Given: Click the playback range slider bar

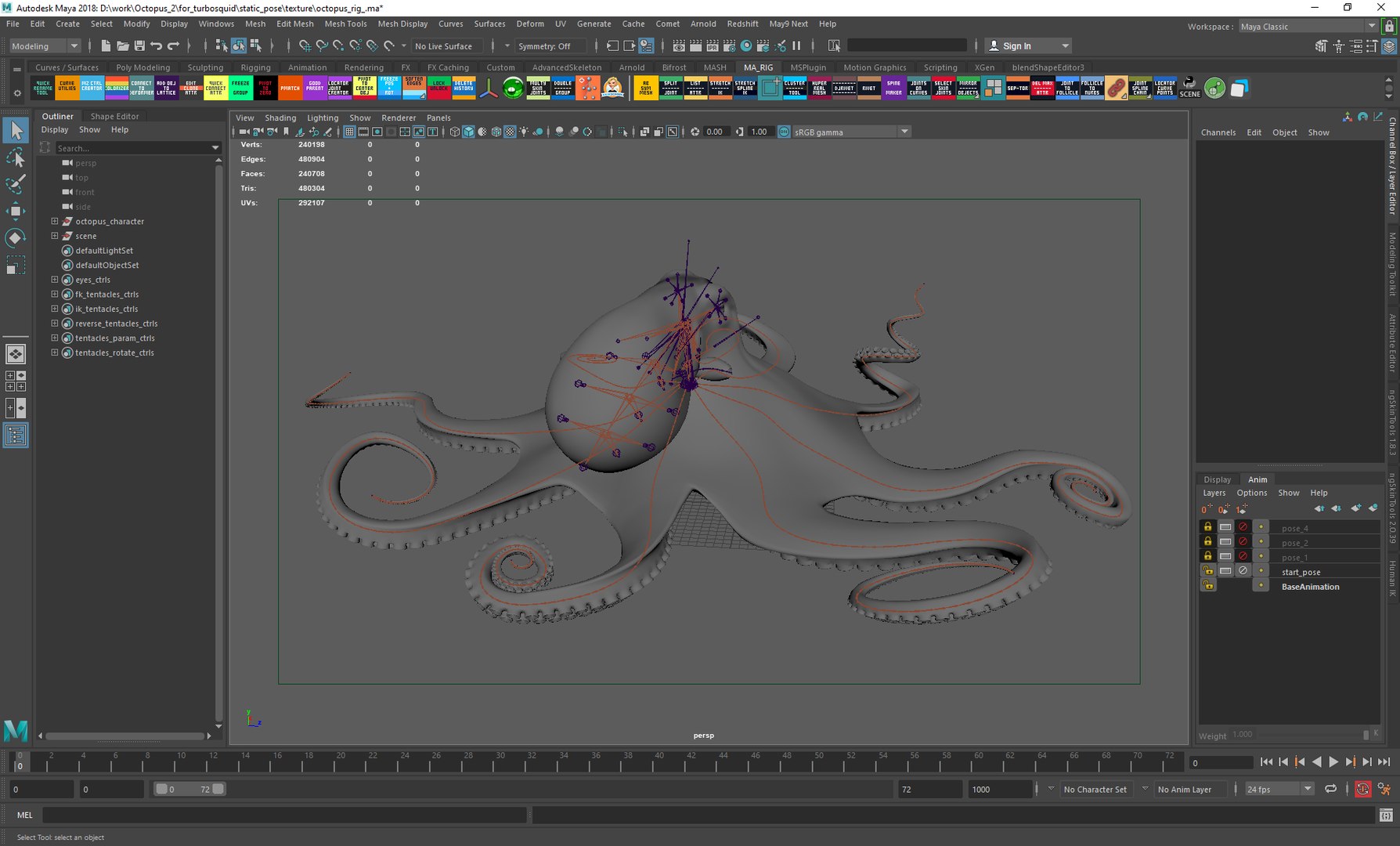Looking at the screenshot, I should [x=190, y=789].
